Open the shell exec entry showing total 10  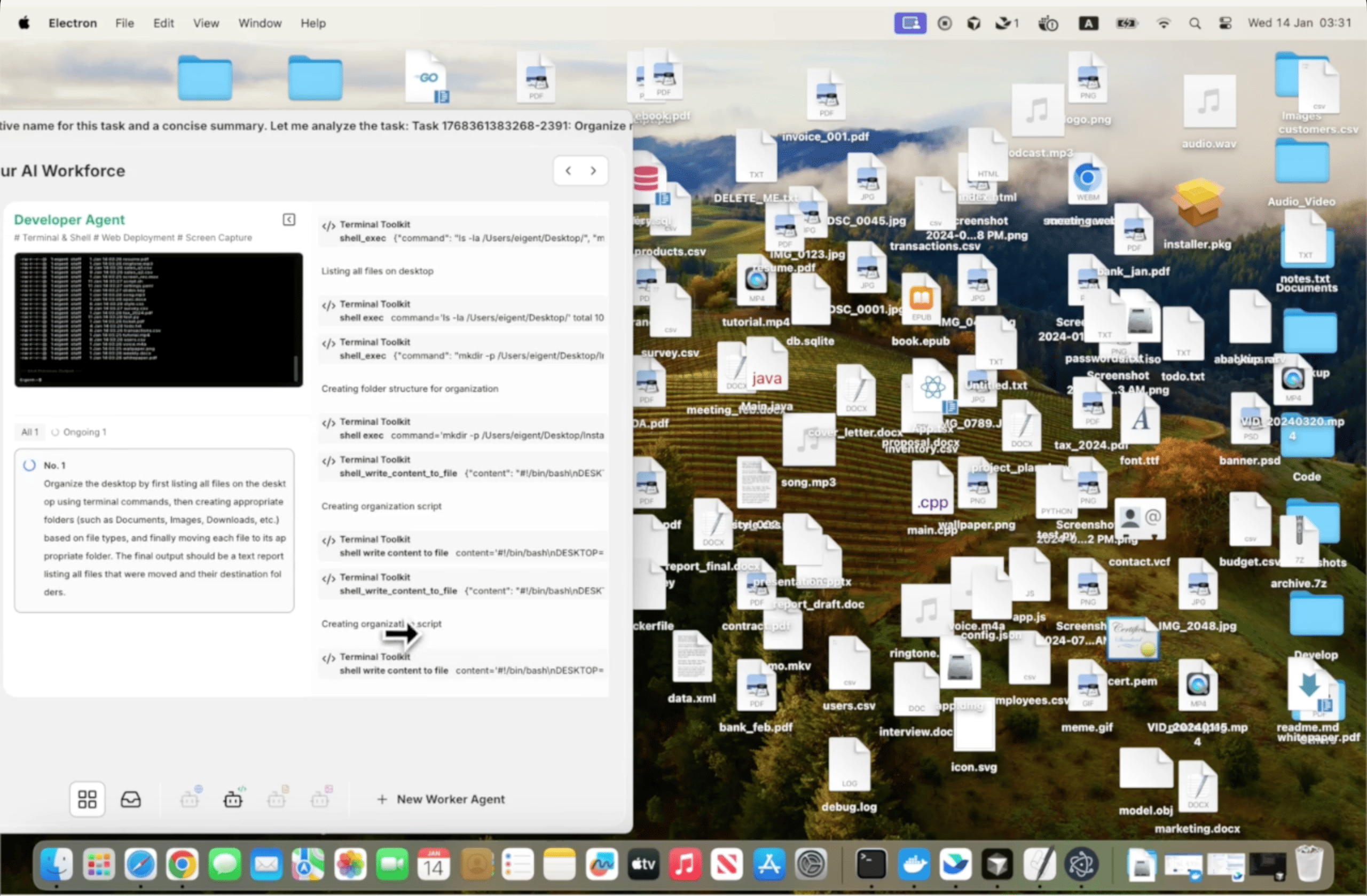[x=463, y=311]
